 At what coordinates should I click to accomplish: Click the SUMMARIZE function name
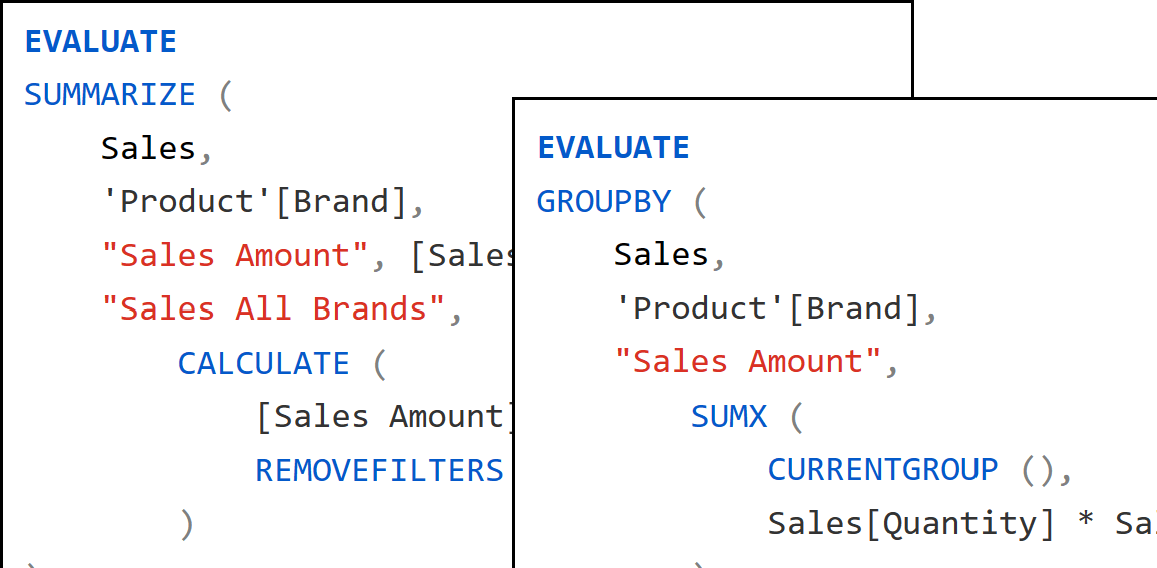(110, 95)
